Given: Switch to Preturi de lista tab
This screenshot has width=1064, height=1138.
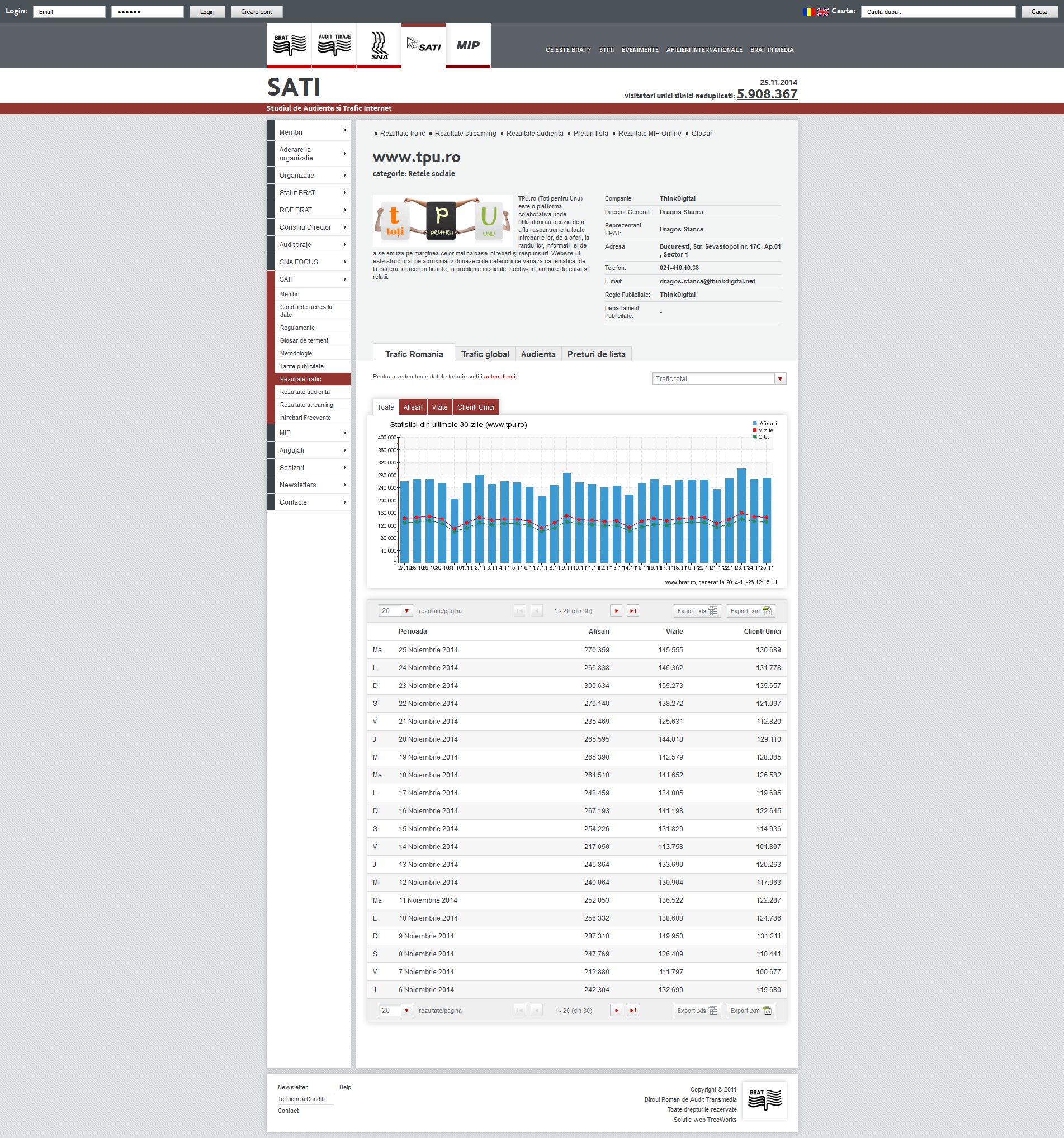Looking at the screenshot, I should (x=596, y=354).
